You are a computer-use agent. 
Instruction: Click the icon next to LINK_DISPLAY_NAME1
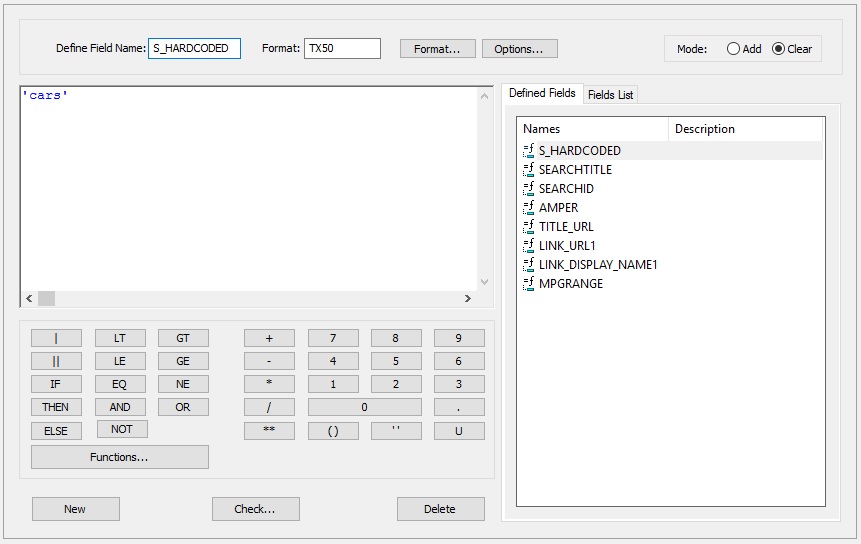point(529,265)
